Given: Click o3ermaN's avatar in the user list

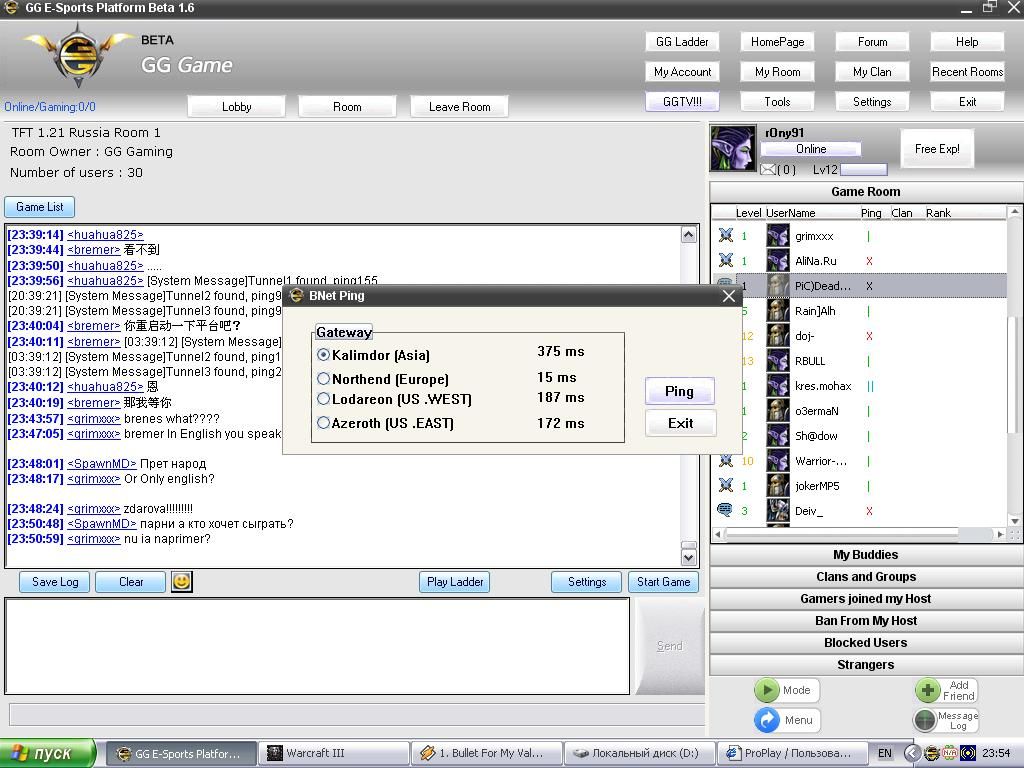Looking at the screenshot, I should point(778,411).
